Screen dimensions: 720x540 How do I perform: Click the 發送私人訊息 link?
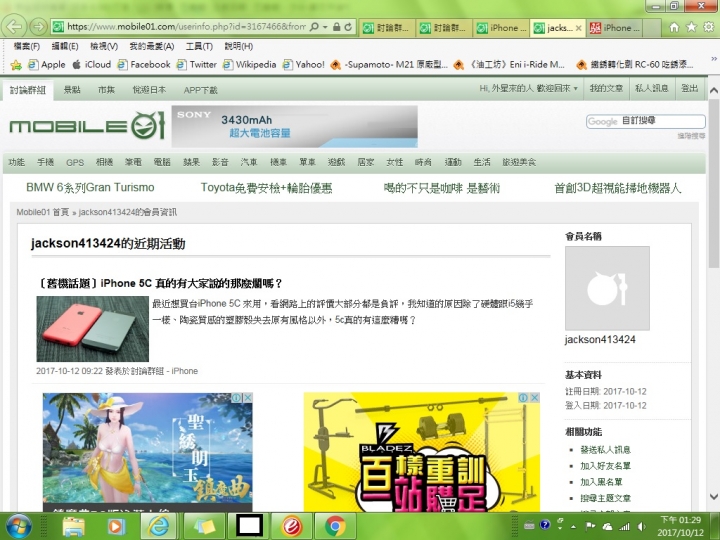(x=605, y=450)
